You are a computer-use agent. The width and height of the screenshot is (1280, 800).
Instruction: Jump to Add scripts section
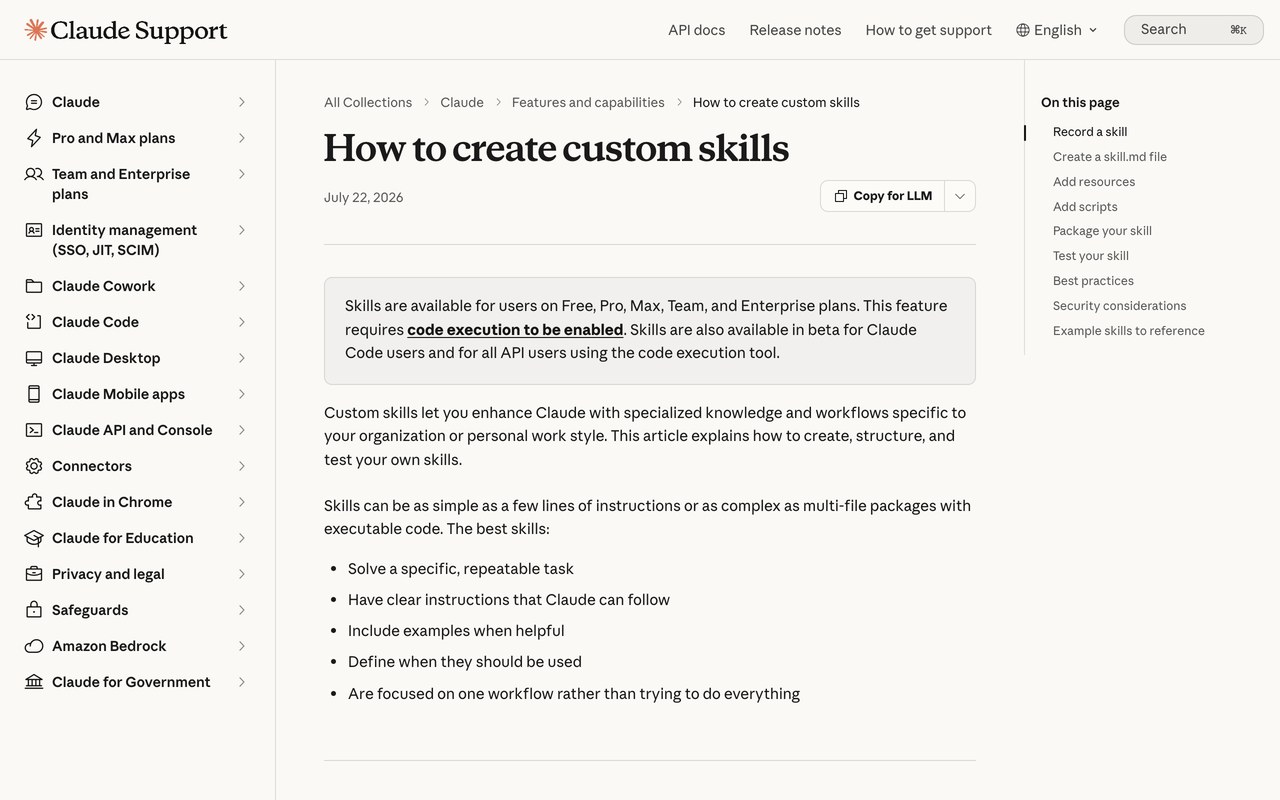click(x=1085, y=207)
